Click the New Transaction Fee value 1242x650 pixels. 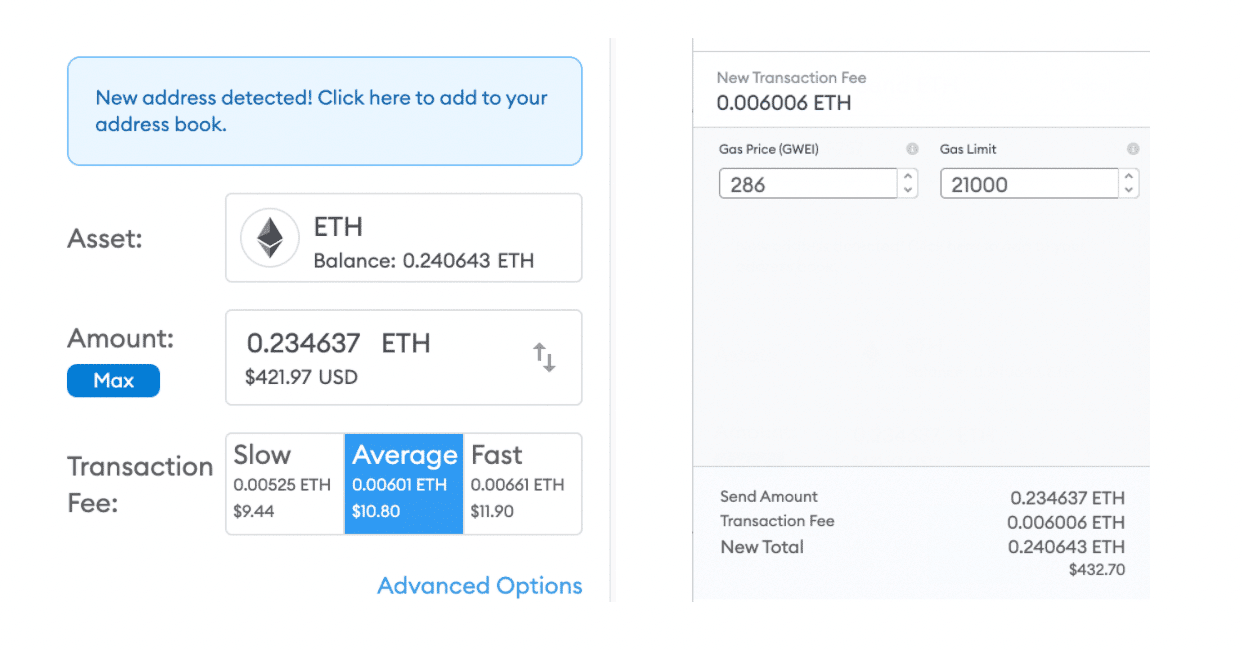pyautogui.click(x=784, y=103)
